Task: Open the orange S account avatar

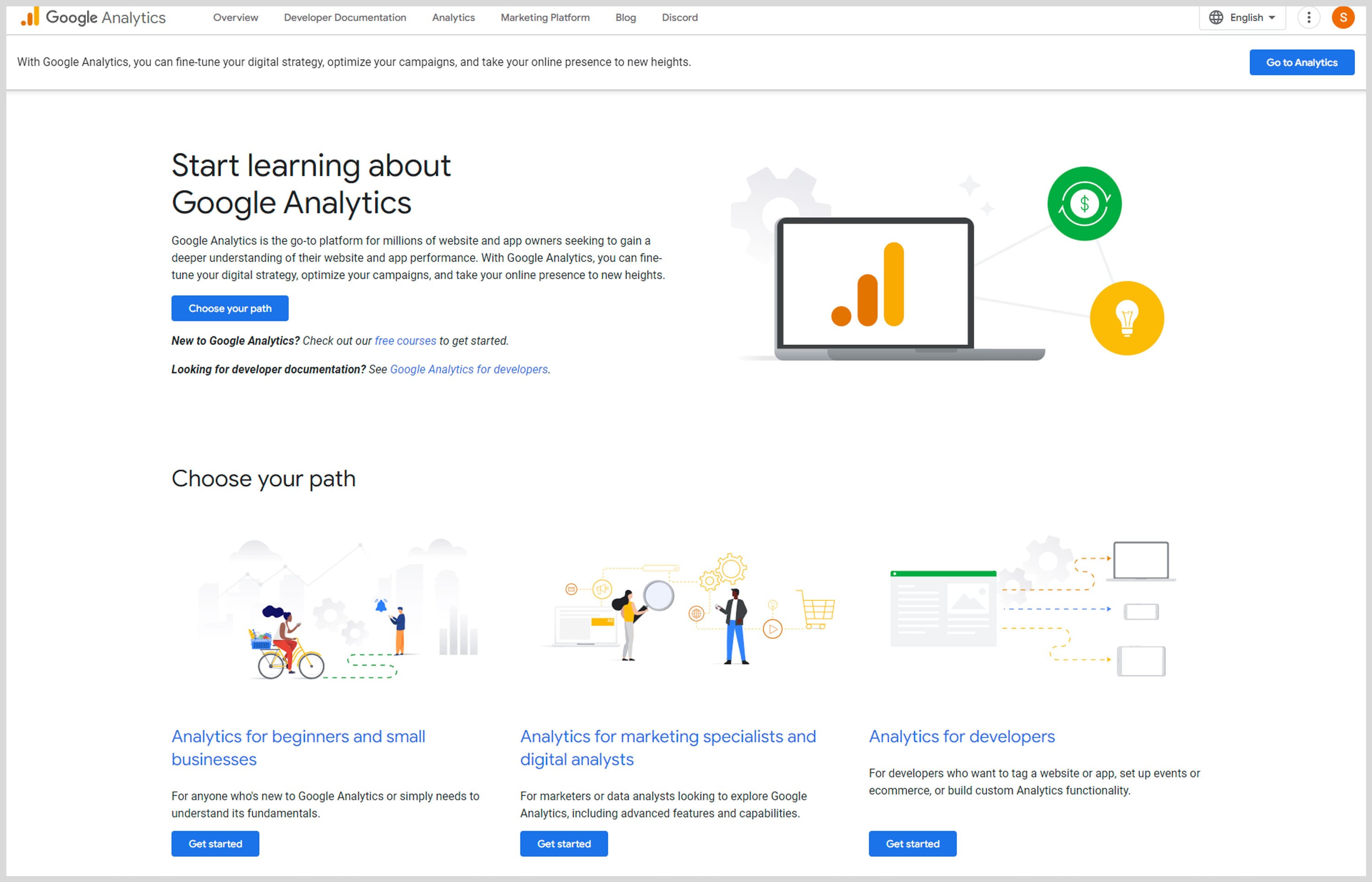Action: (1343, 18)
